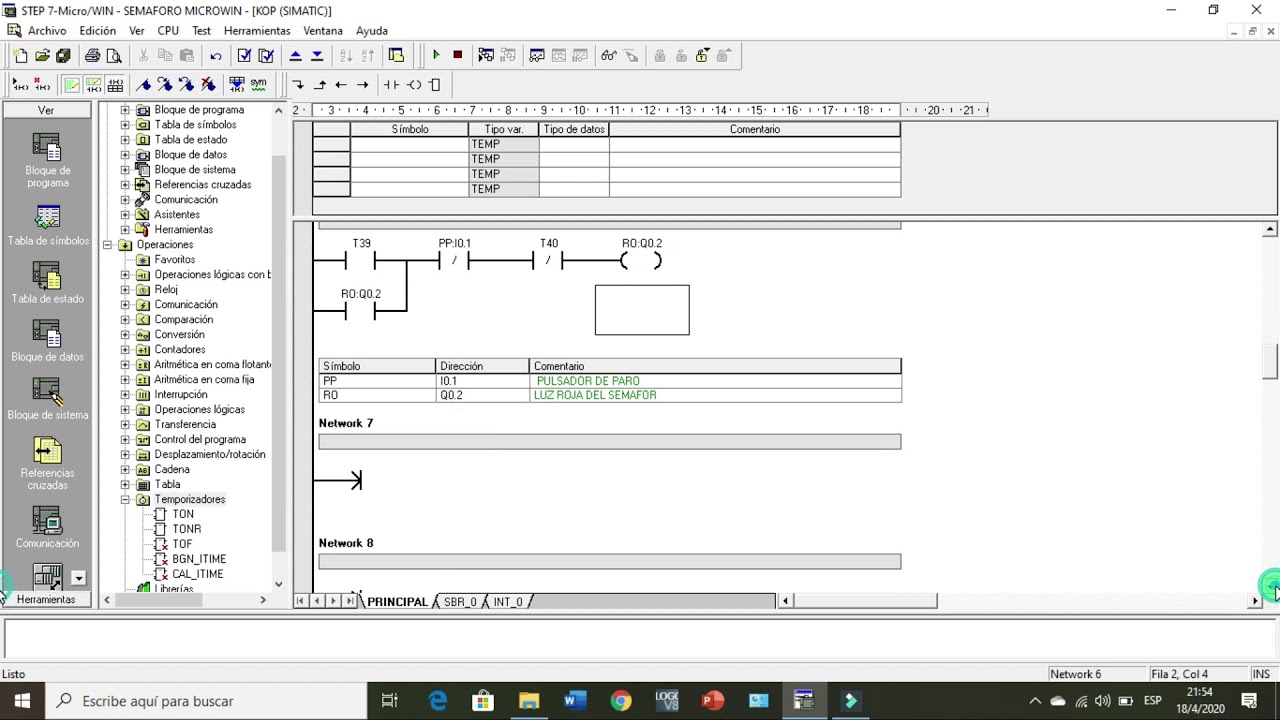Open Referencias cruzadas in navigation bar
Screen dimensions: 1280x720
click(x=47, y=464)
